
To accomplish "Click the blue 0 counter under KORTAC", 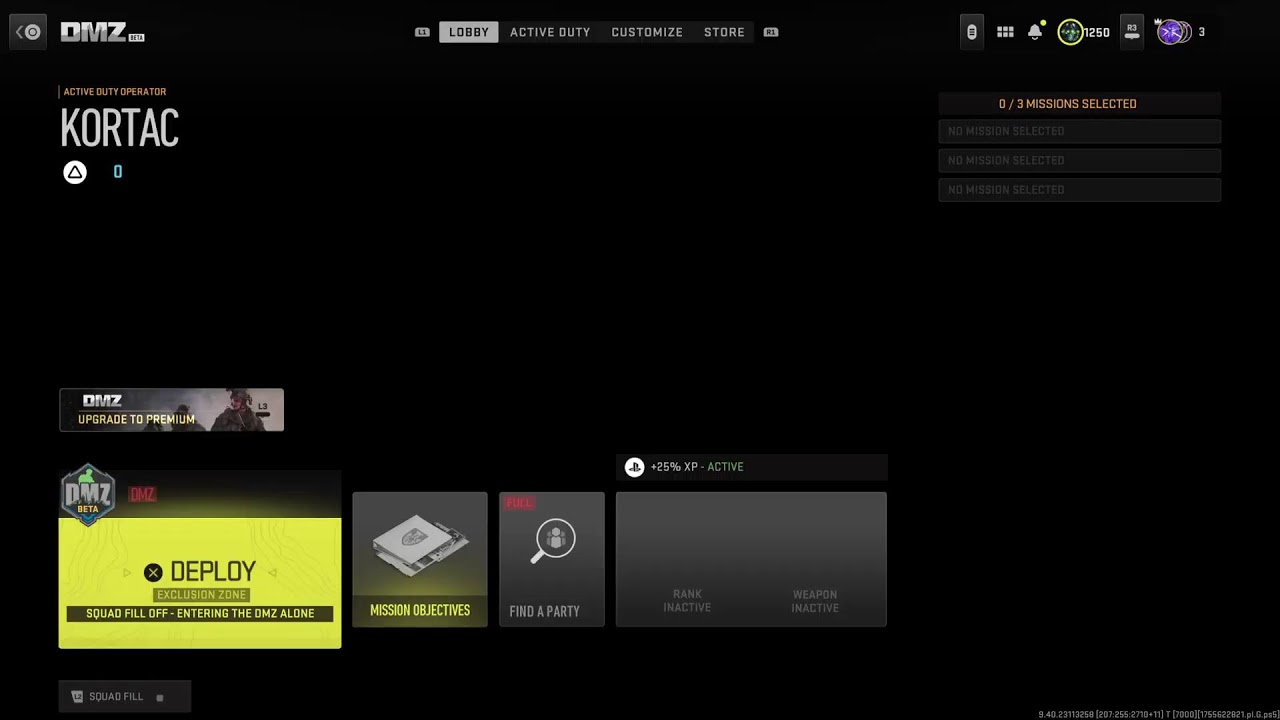I will coord(118,172).
